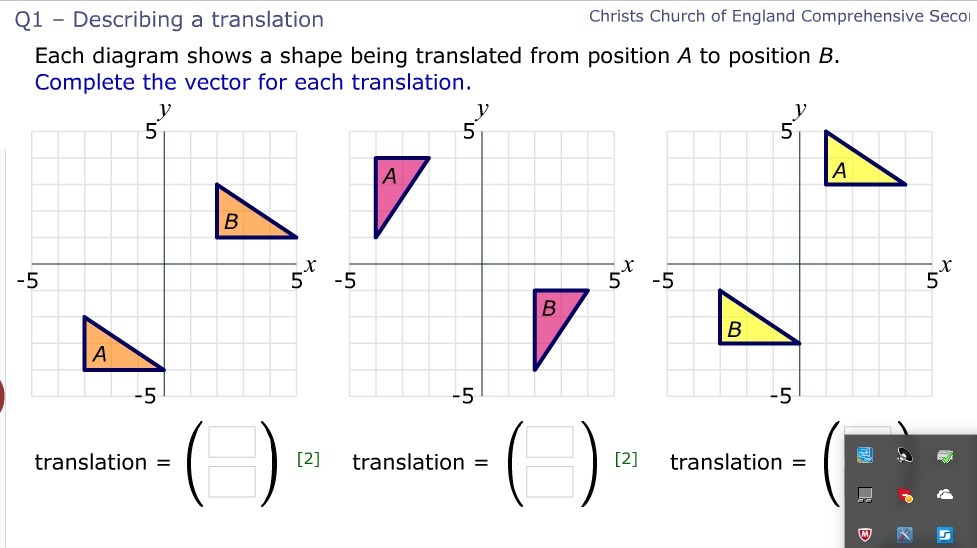
Task: Open the Intel graphics tray icon
Action: (865, 455)
